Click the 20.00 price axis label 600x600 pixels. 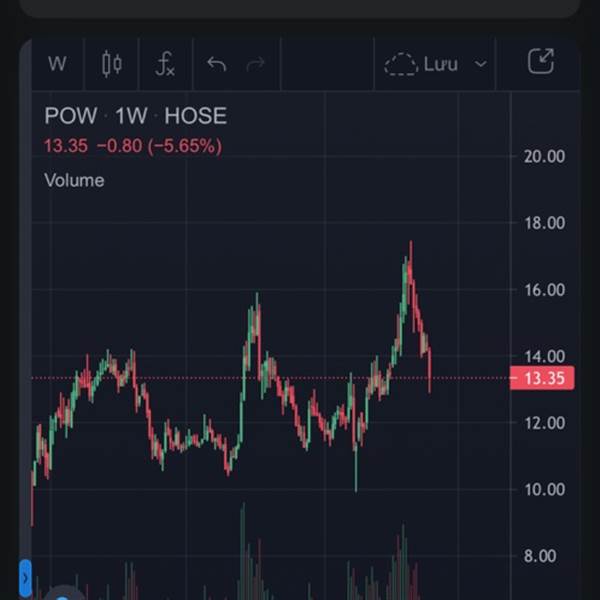point(544,156)
